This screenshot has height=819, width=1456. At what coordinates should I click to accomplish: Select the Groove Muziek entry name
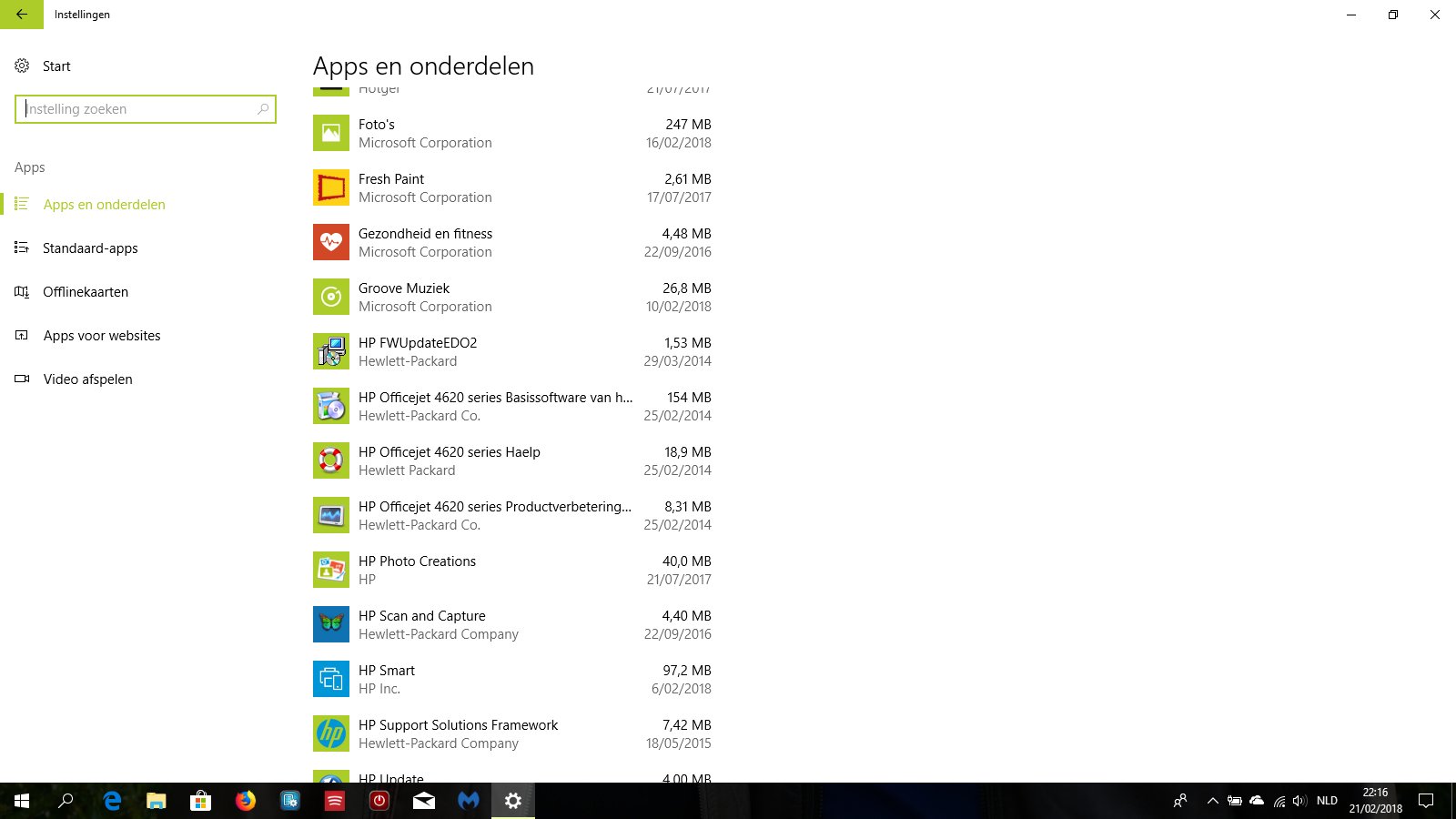(404, 288)
